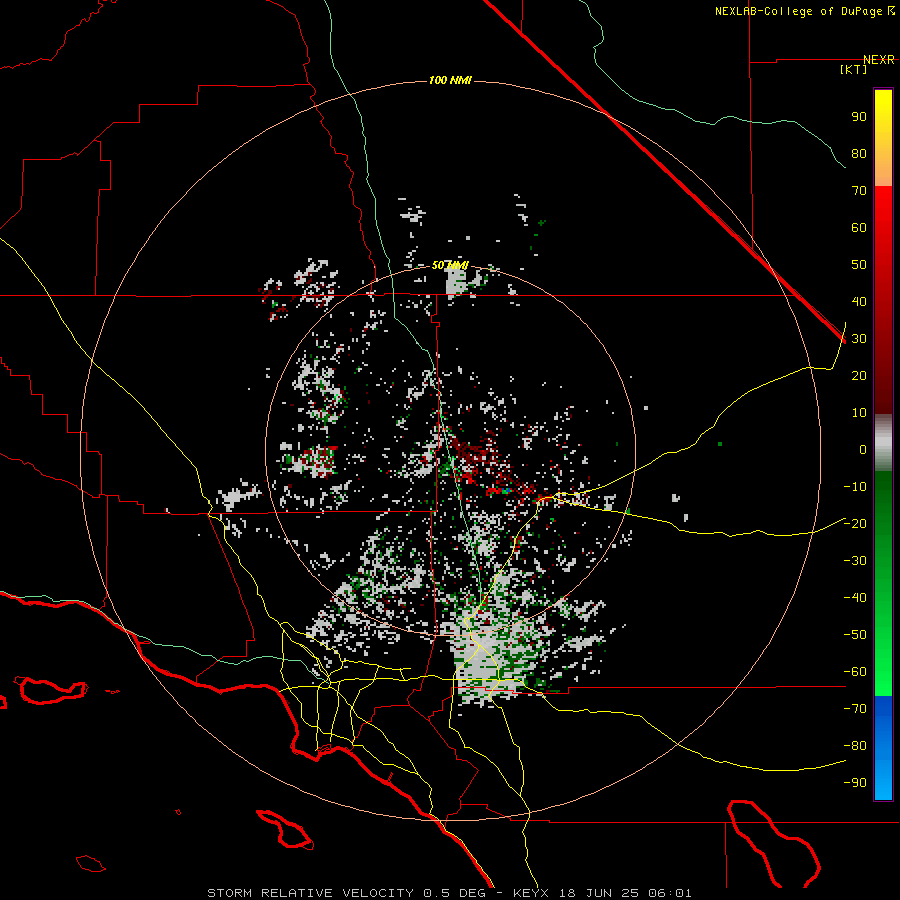Viewport: 900px width, 900px height.
Task: Click the 50 value on velocity scale
Action: point(859,265)
